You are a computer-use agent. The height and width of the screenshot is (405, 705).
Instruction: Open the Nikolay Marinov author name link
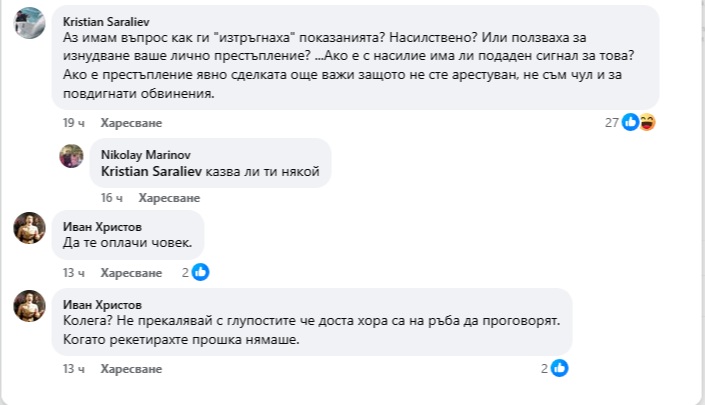(x=142, y=155)
